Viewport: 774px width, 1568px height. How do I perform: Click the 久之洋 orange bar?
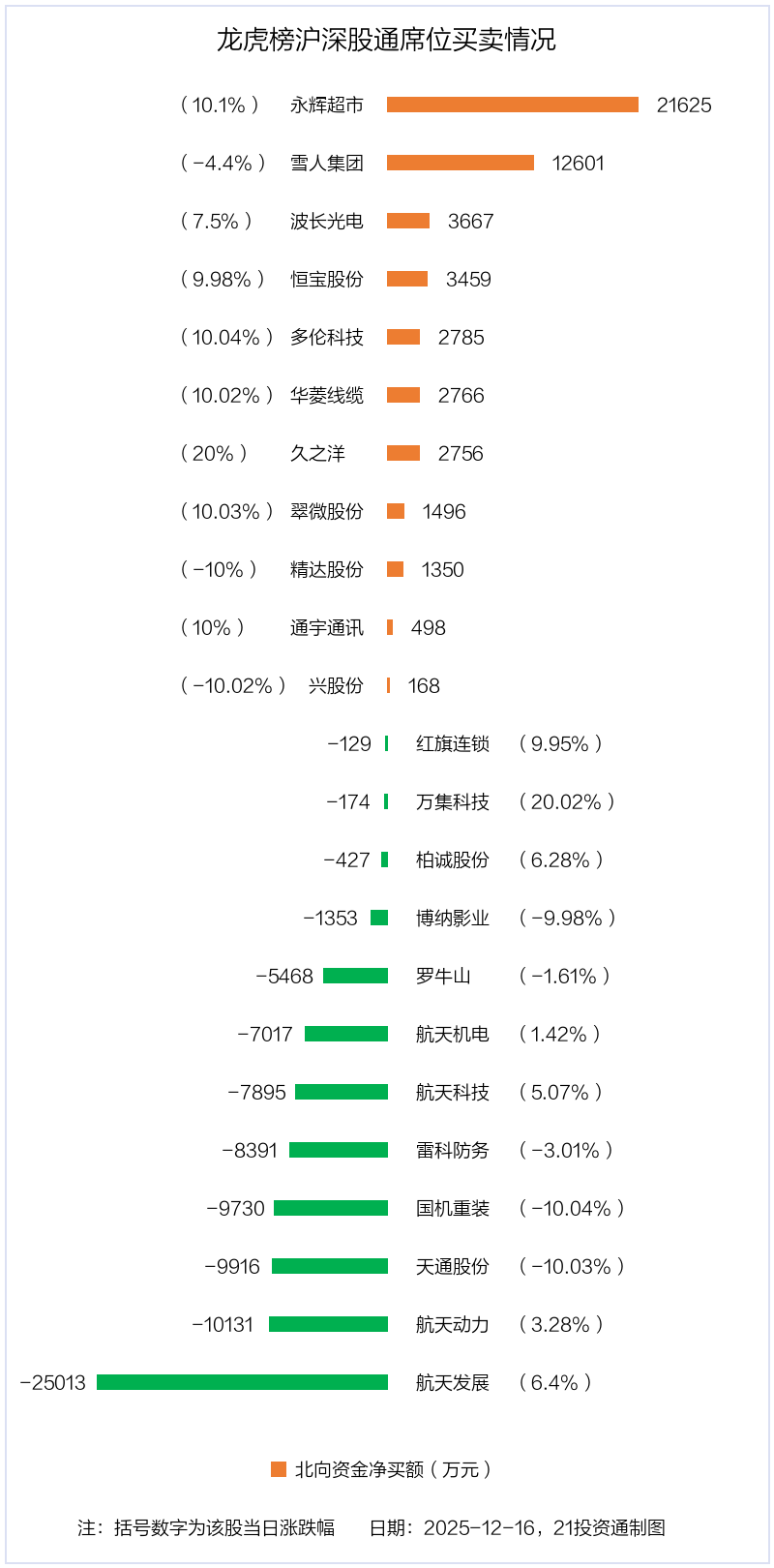[x=403, y=453]
